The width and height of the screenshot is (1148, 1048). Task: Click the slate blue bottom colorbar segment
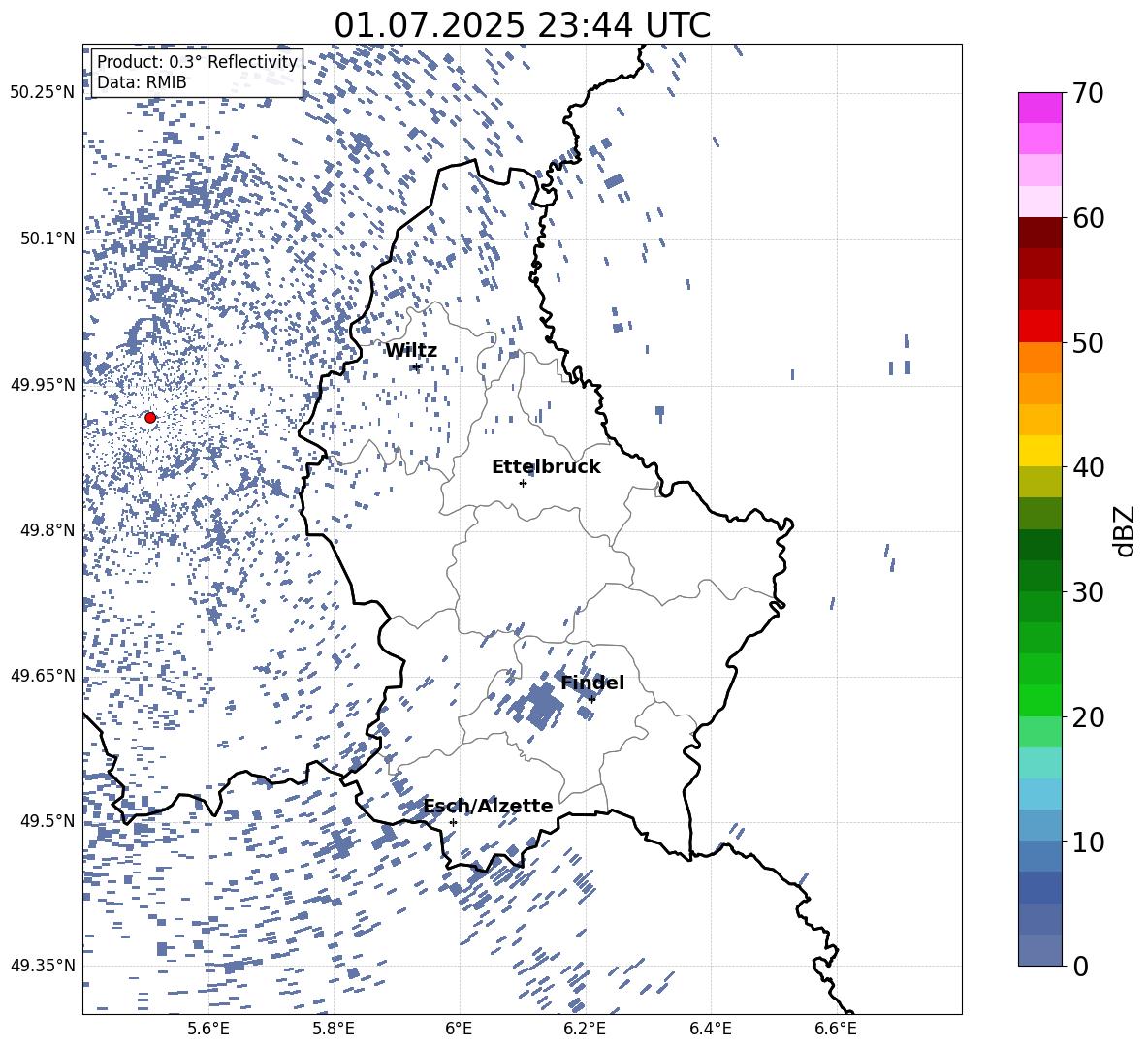click(x=1039, y=950)
